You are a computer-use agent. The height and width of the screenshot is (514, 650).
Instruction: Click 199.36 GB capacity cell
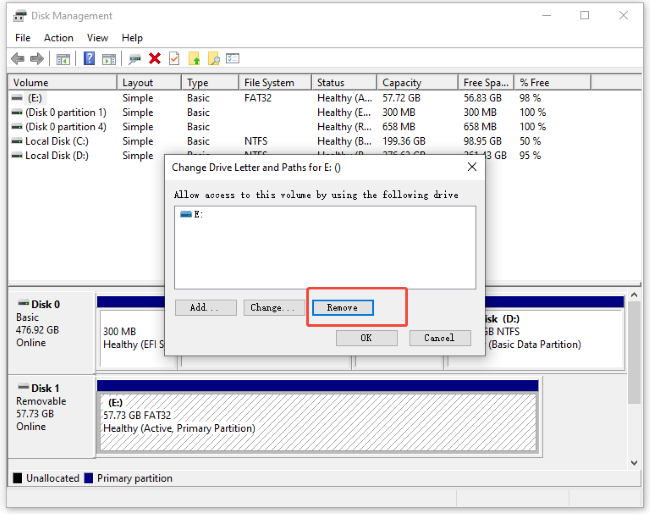tap(404, 141)
